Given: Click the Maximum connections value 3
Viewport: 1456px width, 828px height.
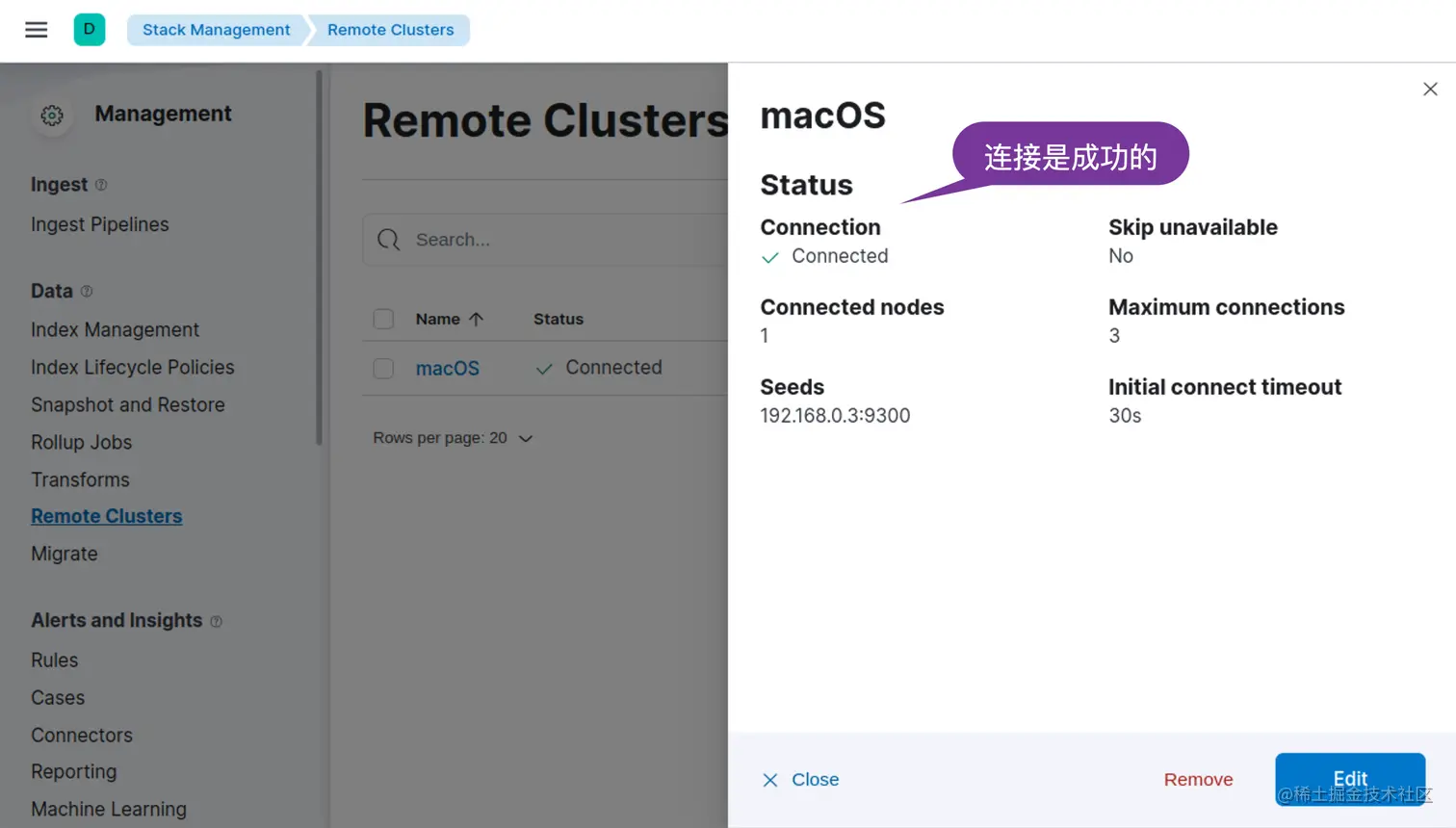Looking at the screenshot, I should (1114, 335).
